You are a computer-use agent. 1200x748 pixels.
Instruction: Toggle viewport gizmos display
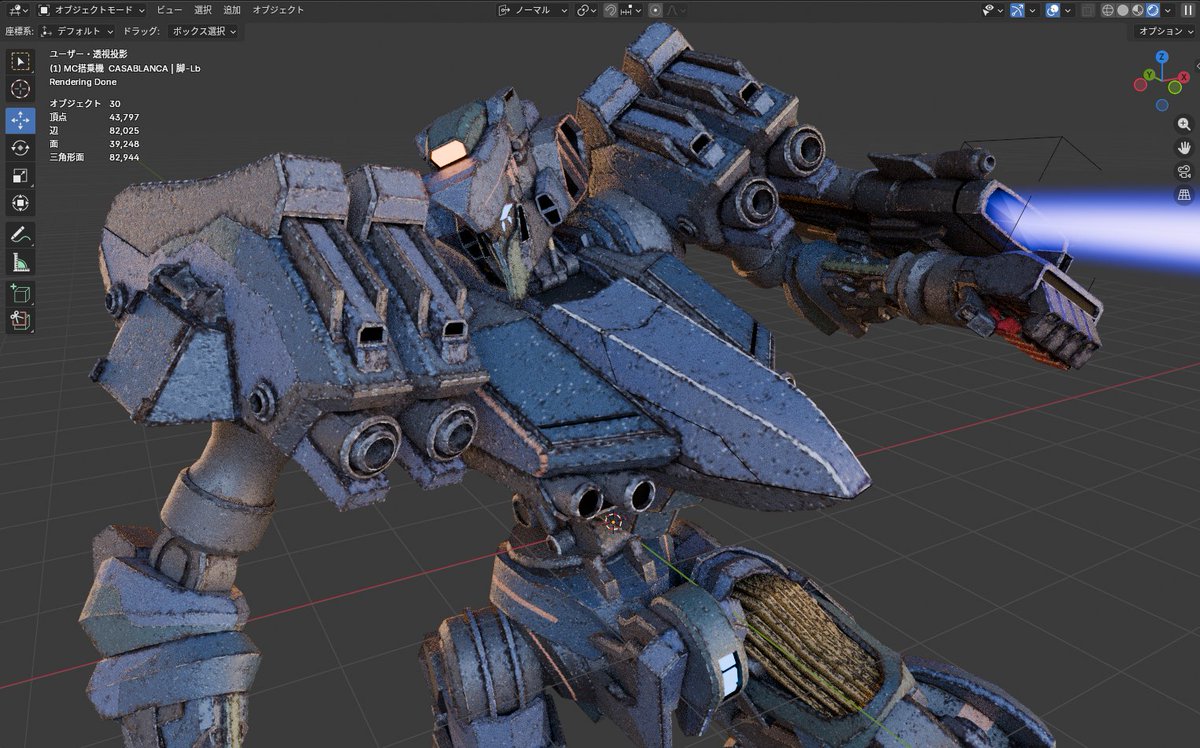click(x=1018, y=9)
